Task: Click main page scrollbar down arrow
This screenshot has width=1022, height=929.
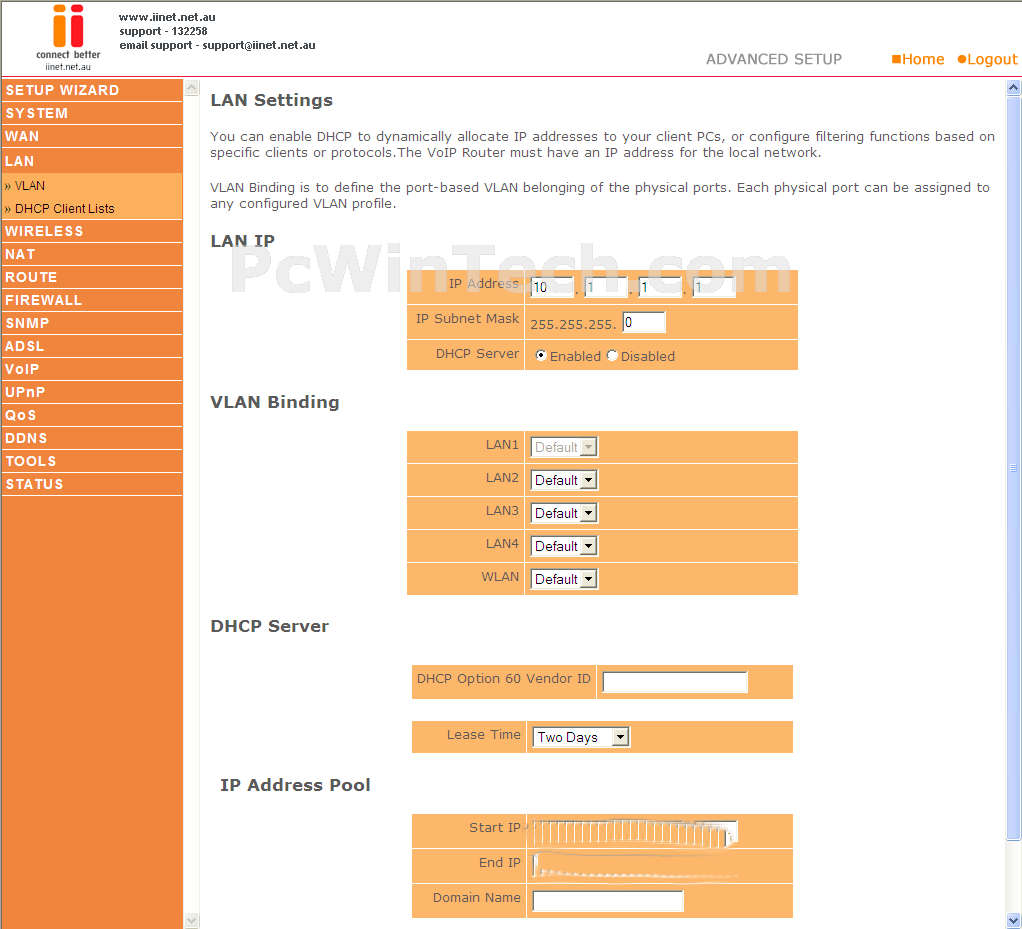Action: 1014,921
